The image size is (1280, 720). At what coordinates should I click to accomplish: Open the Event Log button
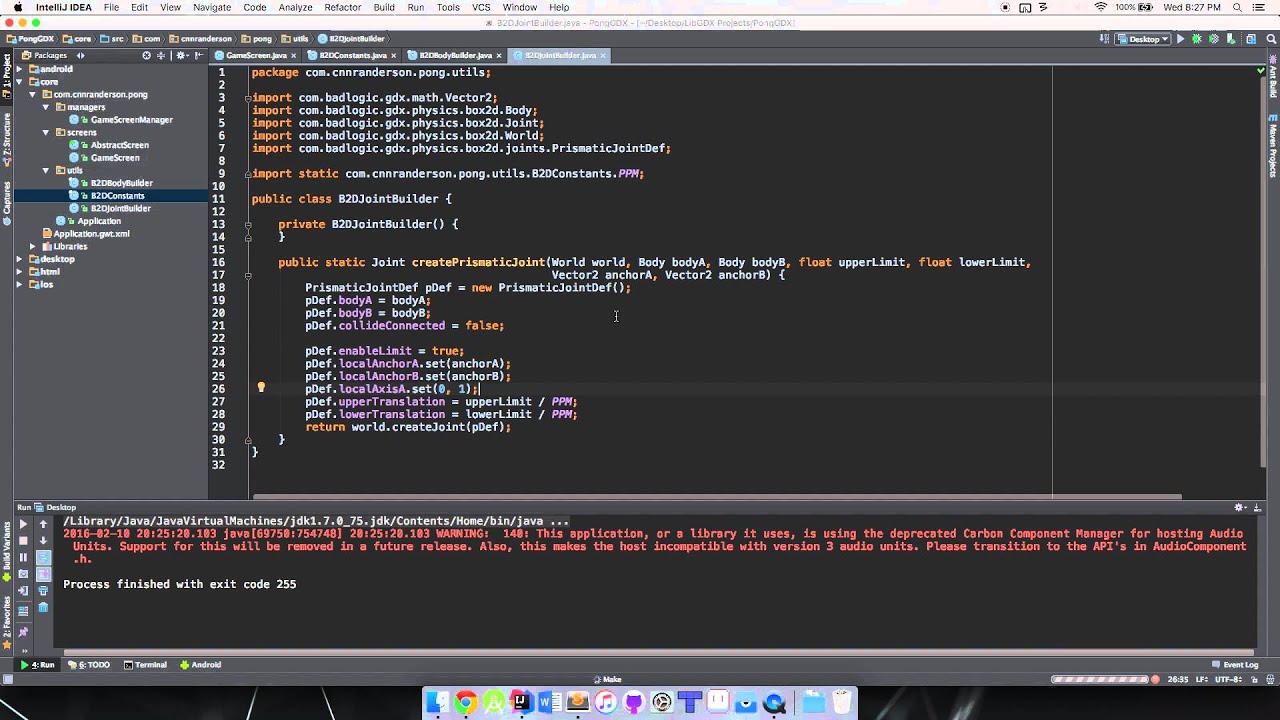pos(1235,665)
